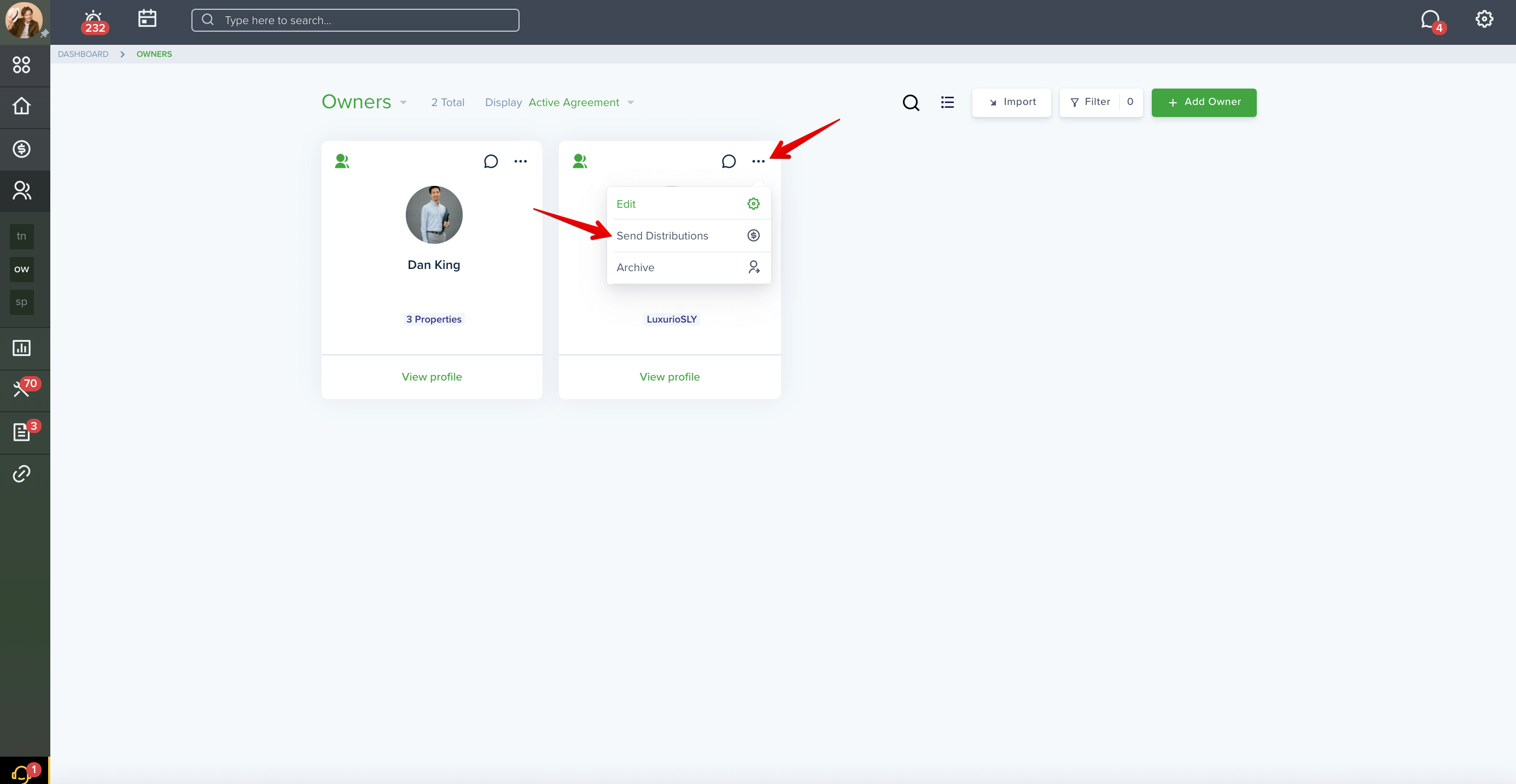Open messages icon with badge 4
This screenshot has width=1516, height=784.
click(x=1432, y=21)
